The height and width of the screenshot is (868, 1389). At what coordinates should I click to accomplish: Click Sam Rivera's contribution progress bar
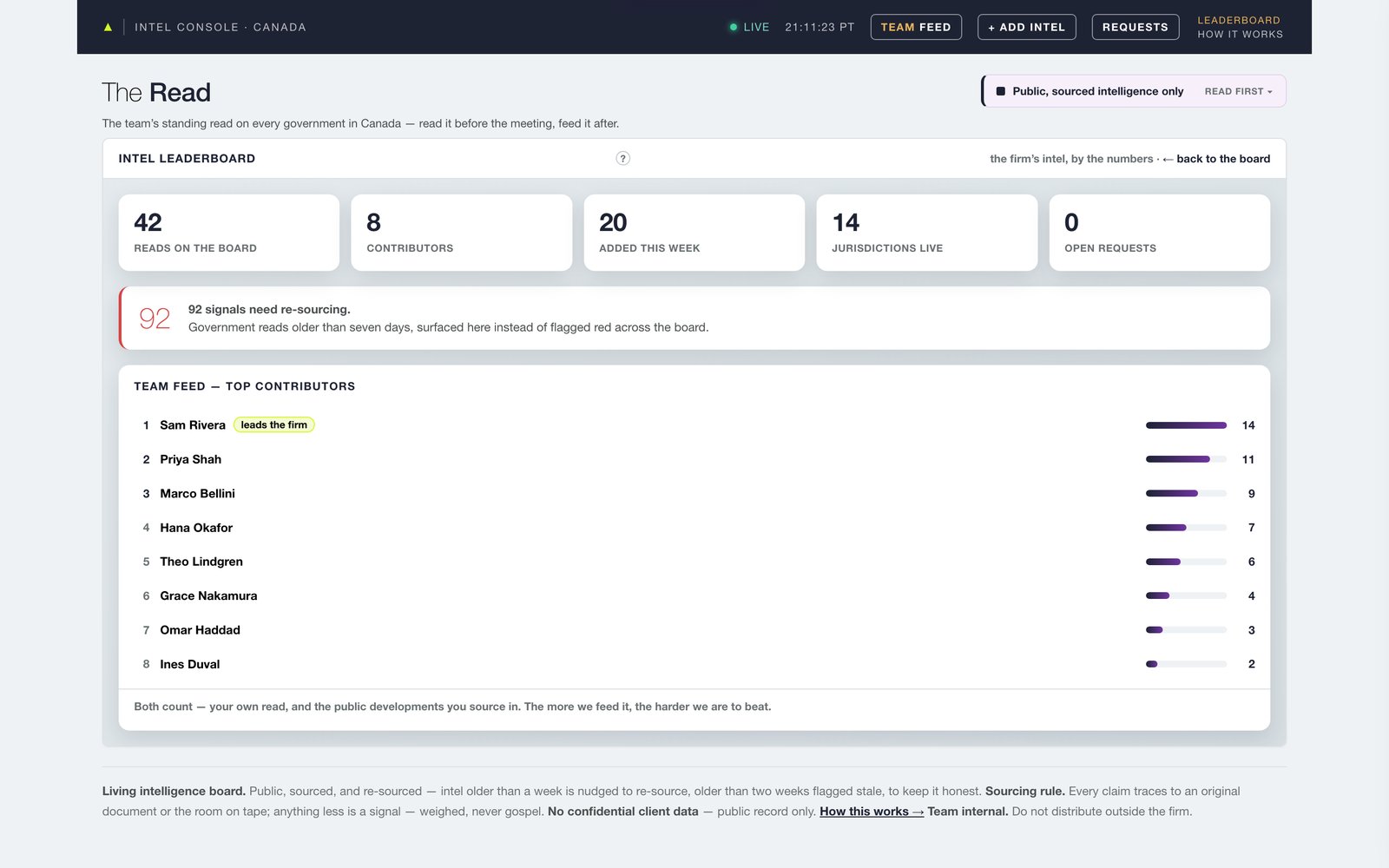(1186, 425)
